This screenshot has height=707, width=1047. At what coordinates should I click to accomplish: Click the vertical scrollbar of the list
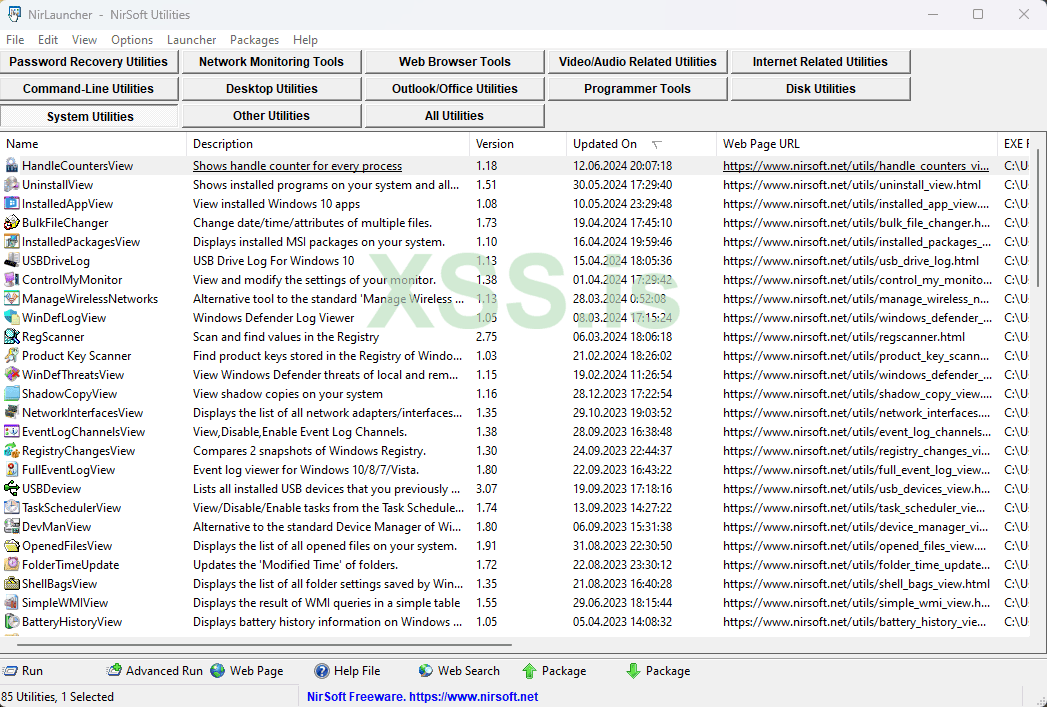(1038, 217)
